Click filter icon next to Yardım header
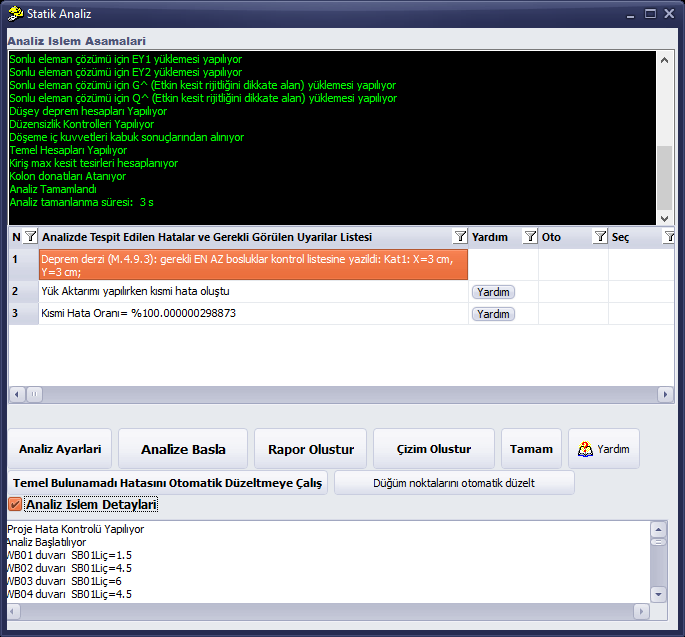Viewport: 685px width, 637px height. pyautogui.click(x=530, y=237)
